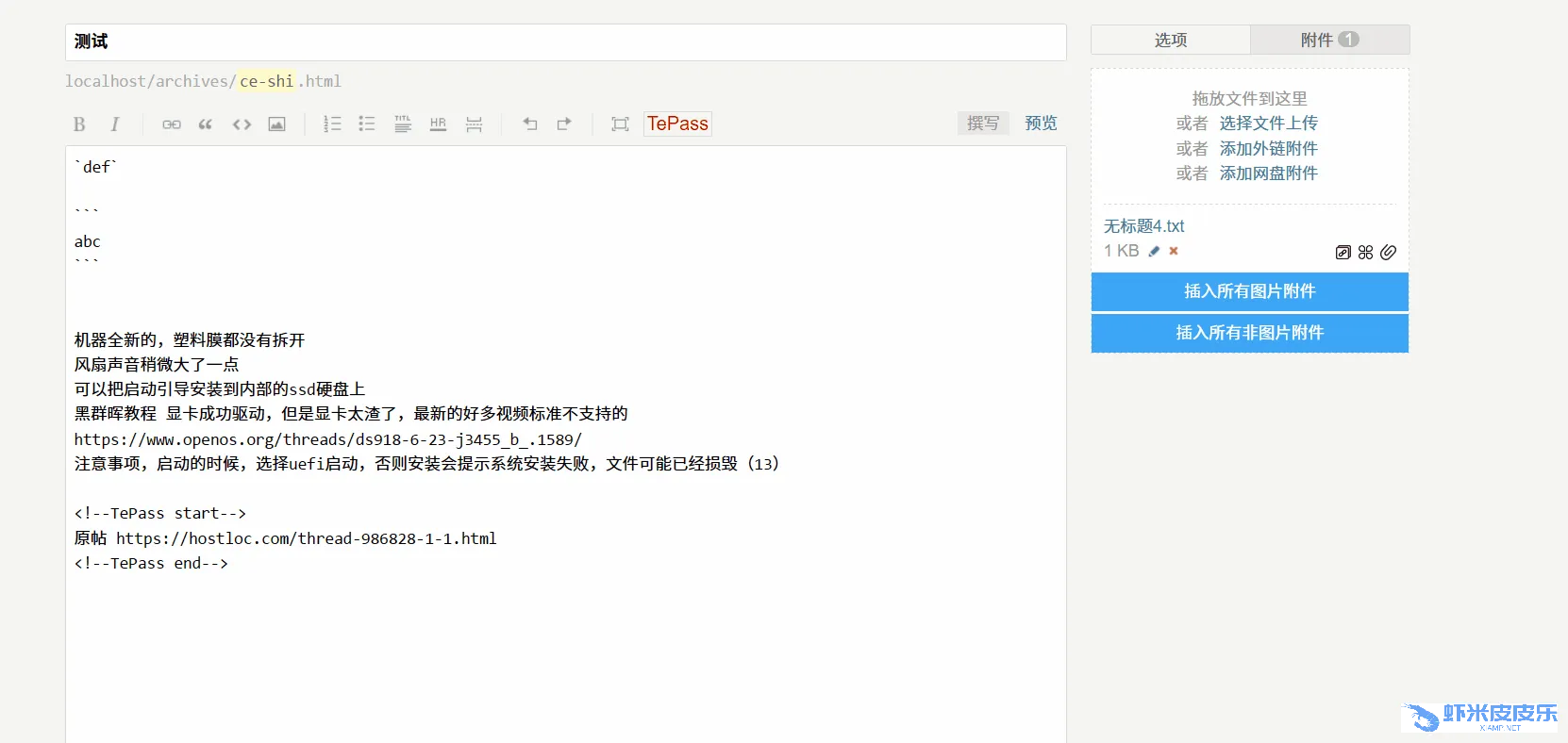1568x743 pixels.
Task: Insert a heading with the title icon
Action: point(403,124)
